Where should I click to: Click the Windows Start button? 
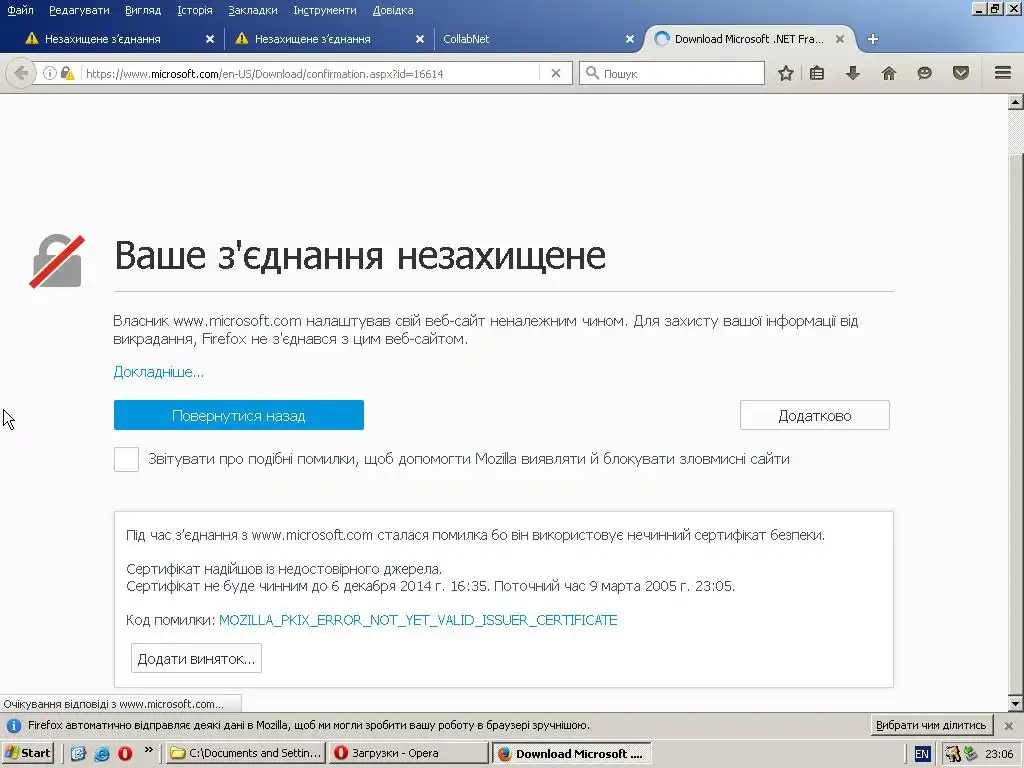pos(28,753)
